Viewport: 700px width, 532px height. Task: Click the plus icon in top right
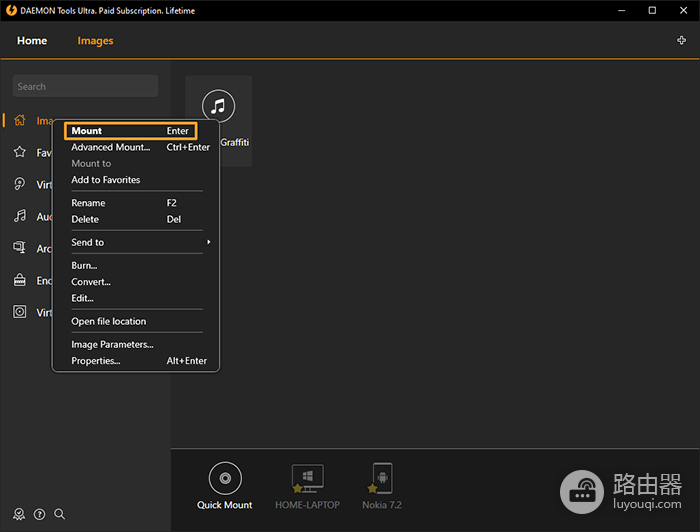[x=681, y=41]
